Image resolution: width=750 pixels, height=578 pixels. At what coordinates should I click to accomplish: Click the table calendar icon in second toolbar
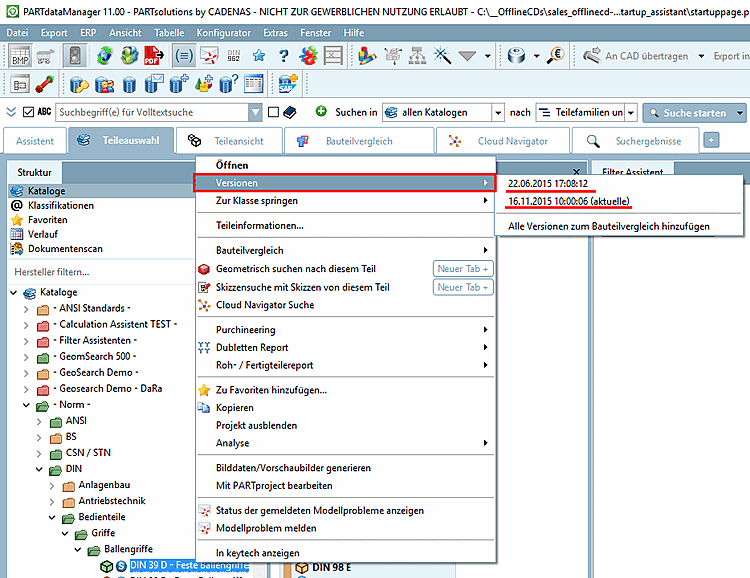click(x=254, y=85)
